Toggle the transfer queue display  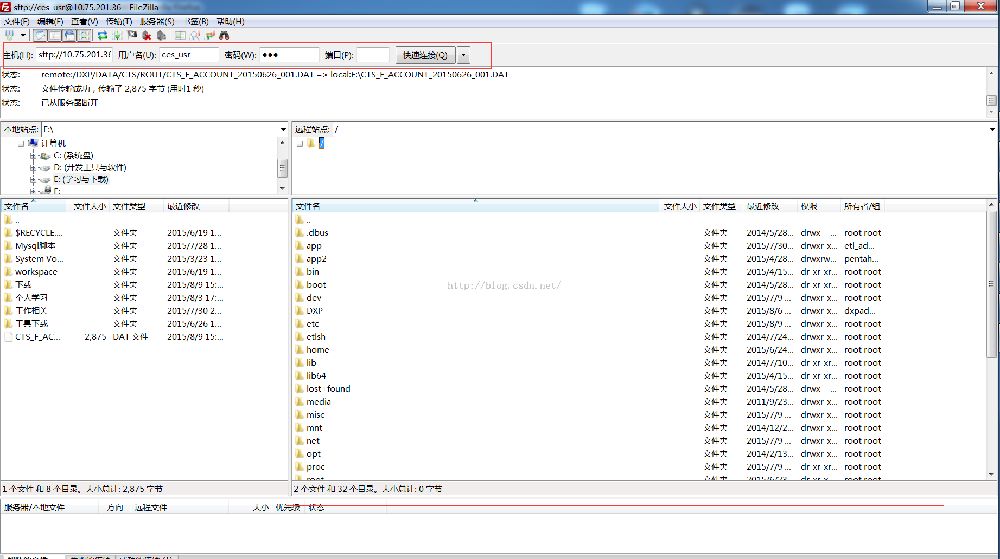(x=84, y=35)
